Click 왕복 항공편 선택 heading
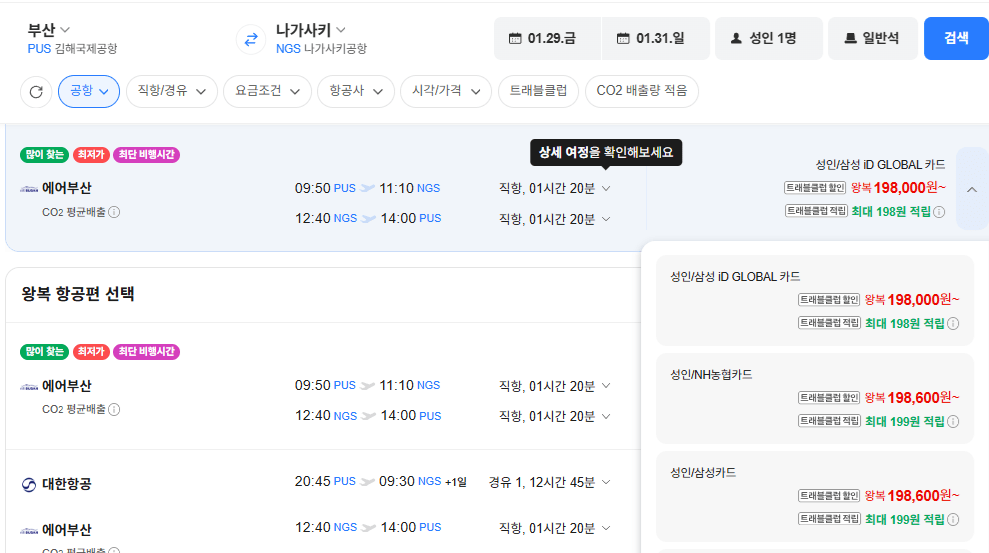Image resolution: width=989 pixels, height=553 pixels. click(x=78, y=294)
